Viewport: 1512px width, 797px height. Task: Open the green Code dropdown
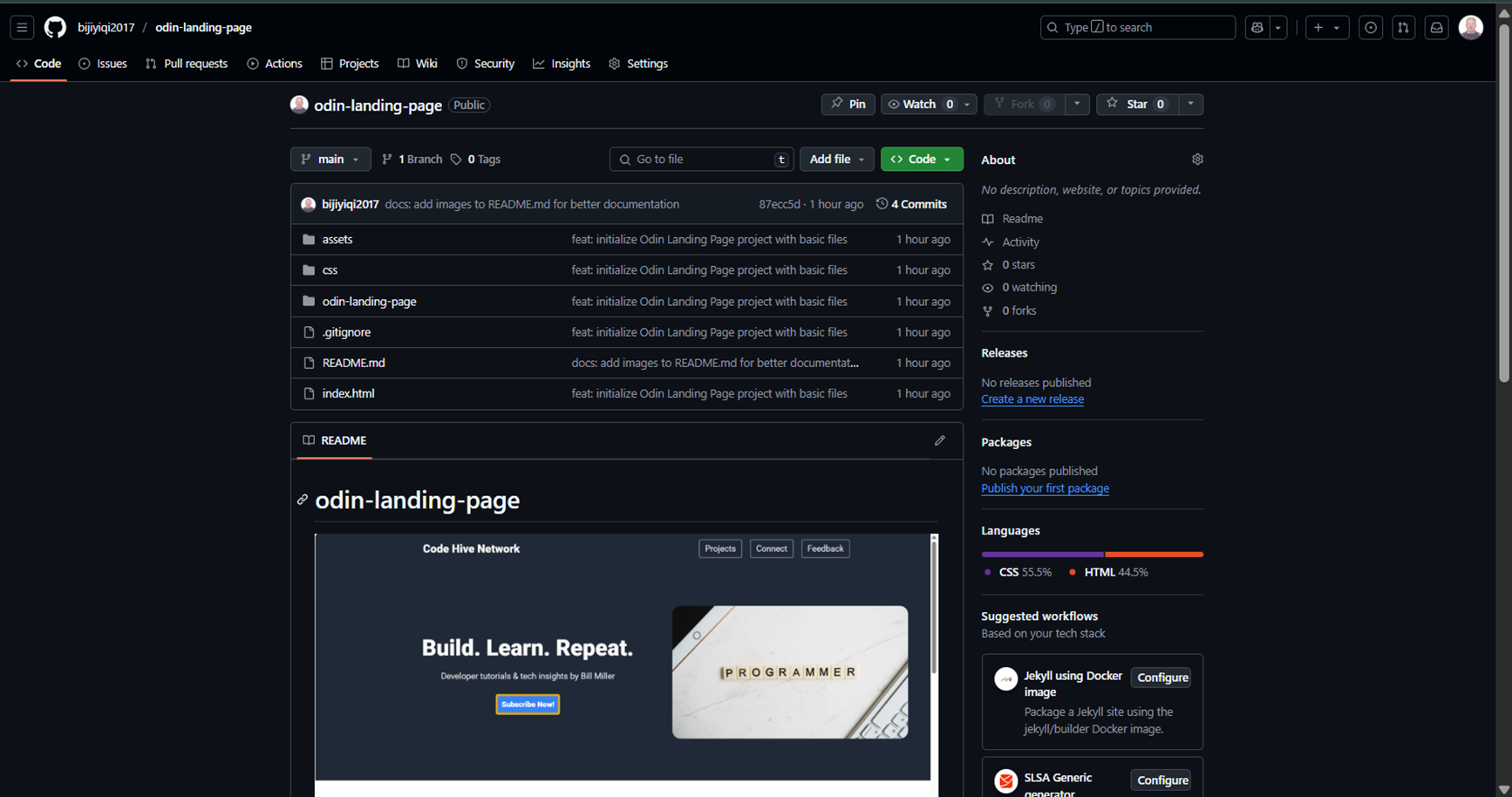tap(922, 160)
